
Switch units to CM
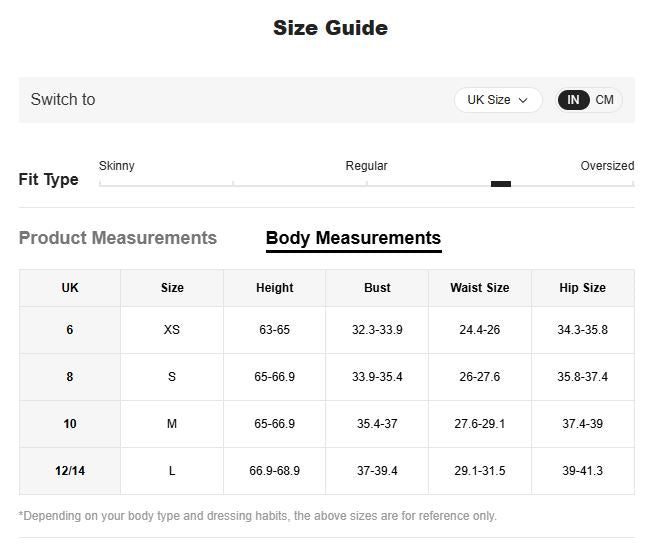[x=605, y=100]
